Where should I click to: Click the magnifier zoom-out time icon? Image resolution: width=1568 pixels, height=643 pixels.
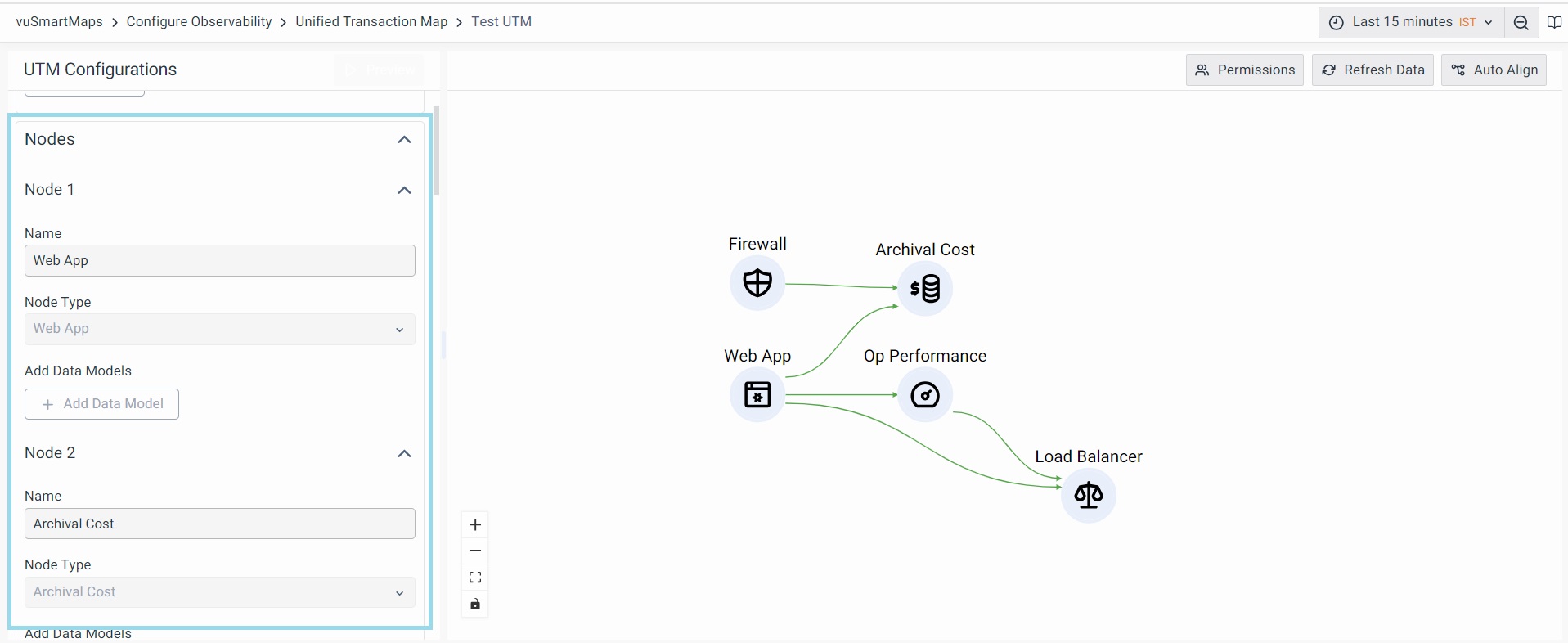pyautogui.click(x=1521, y=23)
